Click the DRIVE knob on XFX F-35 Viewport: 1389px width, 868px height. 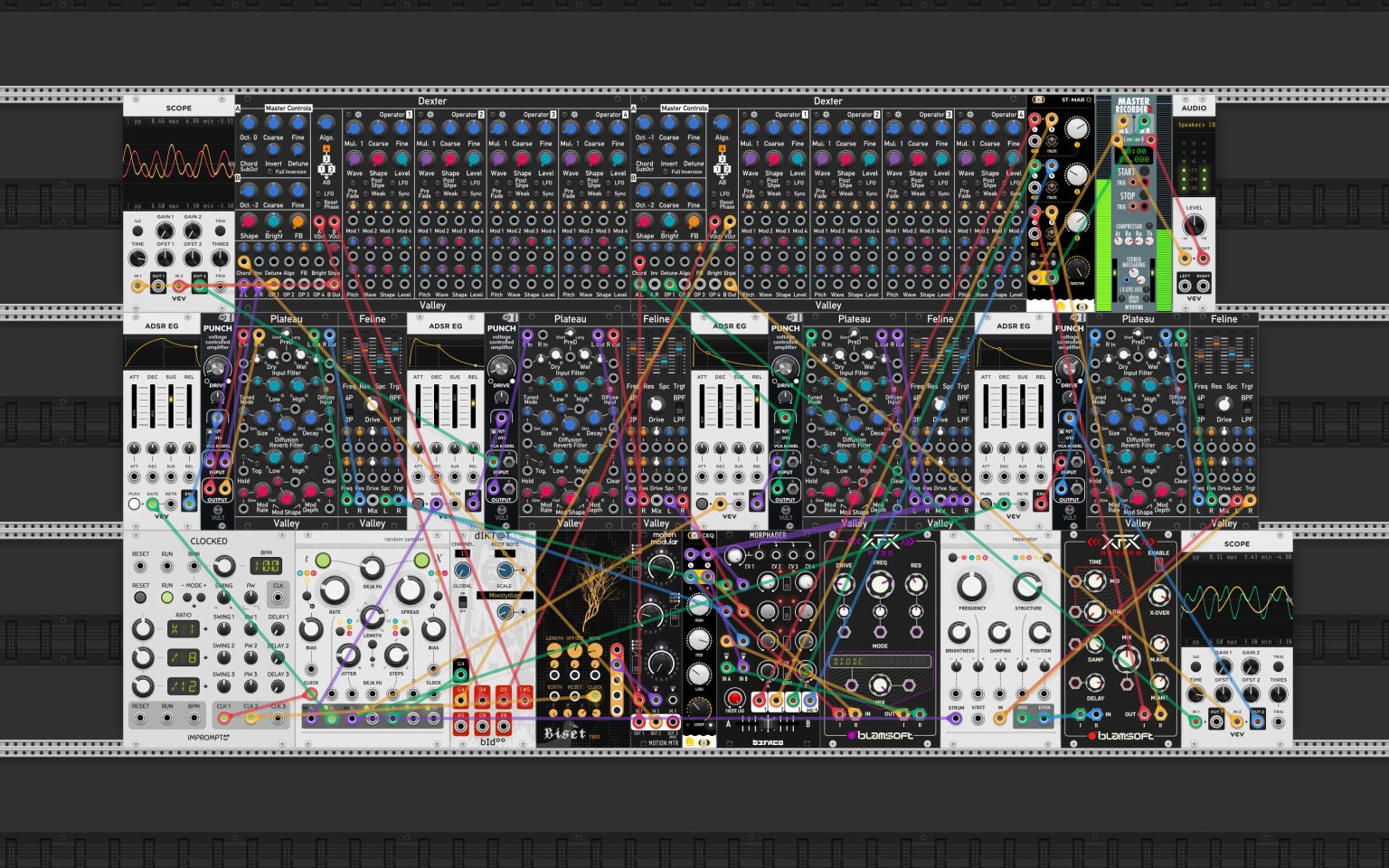click(x=844, y=584)
